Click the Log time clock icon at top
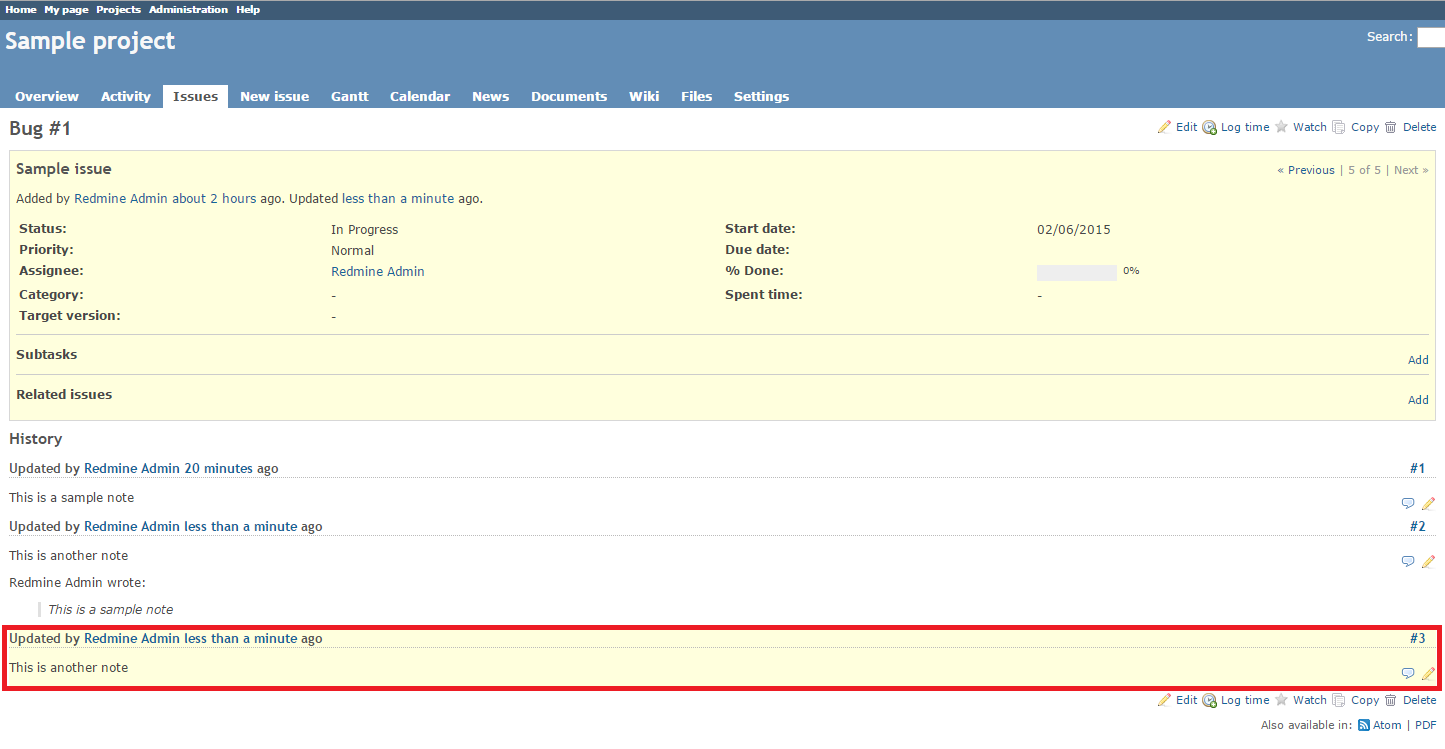Viewport: 1445px width, 749px height. click(1209, 127)
